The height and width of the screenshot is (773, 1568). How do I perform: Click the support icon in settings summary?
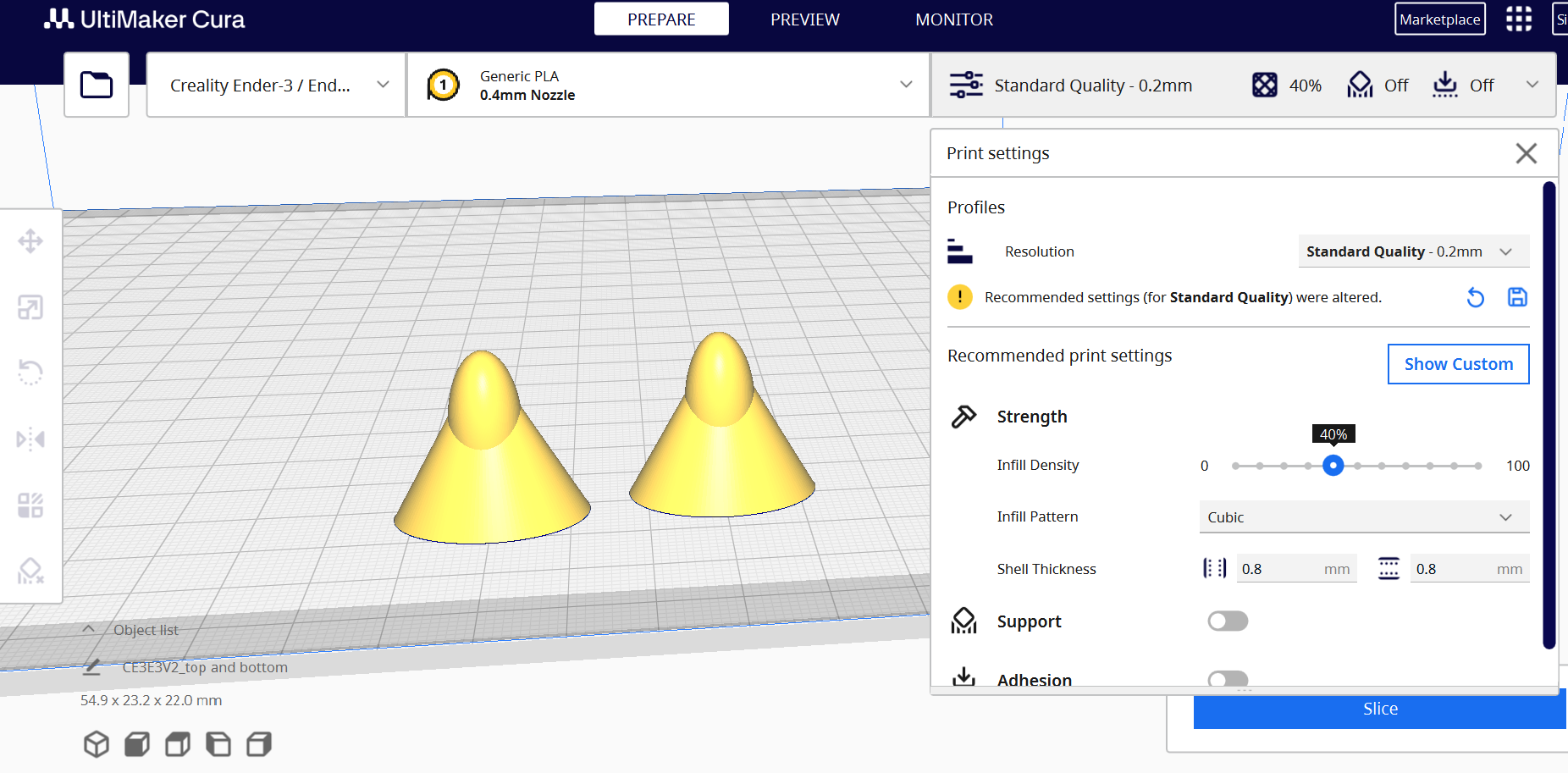point(1361,85)
